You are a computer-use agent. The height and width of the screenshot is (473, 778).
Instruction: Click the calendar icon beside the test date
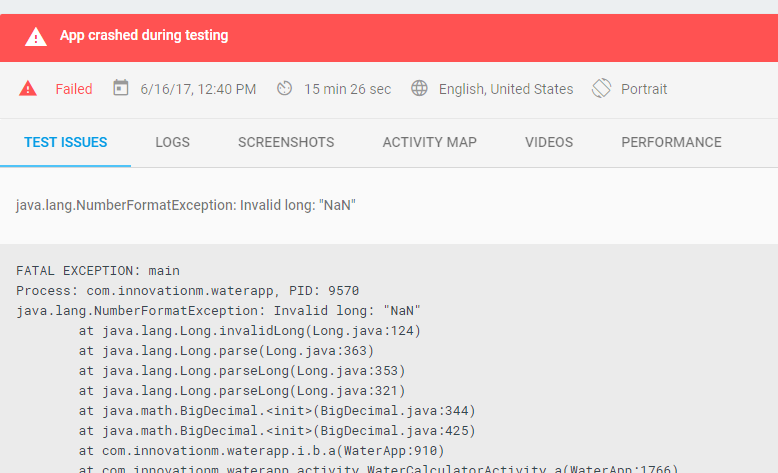121,89
